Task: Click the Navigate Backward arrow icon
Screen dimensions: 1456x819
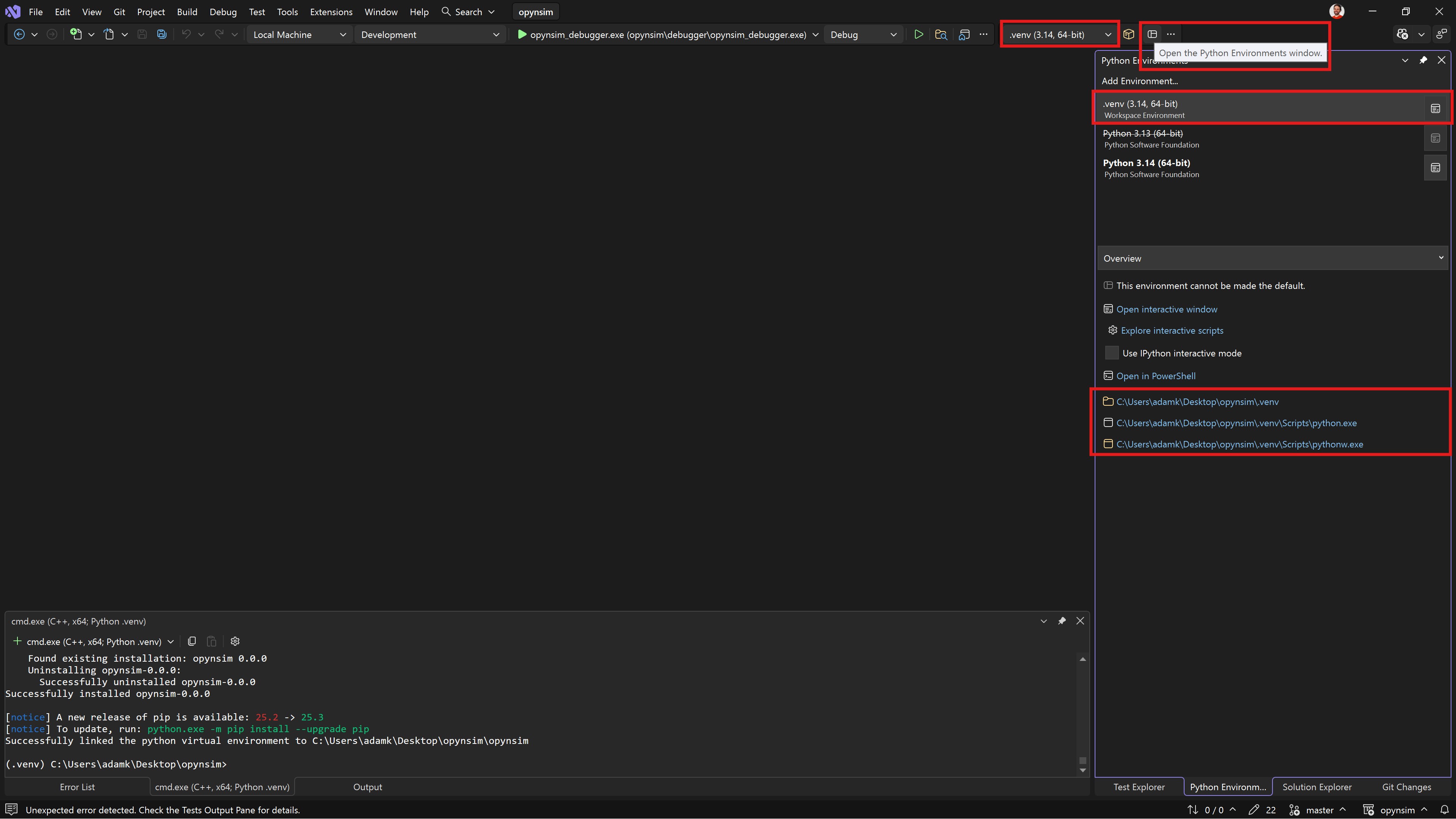Action: point(19,35)
